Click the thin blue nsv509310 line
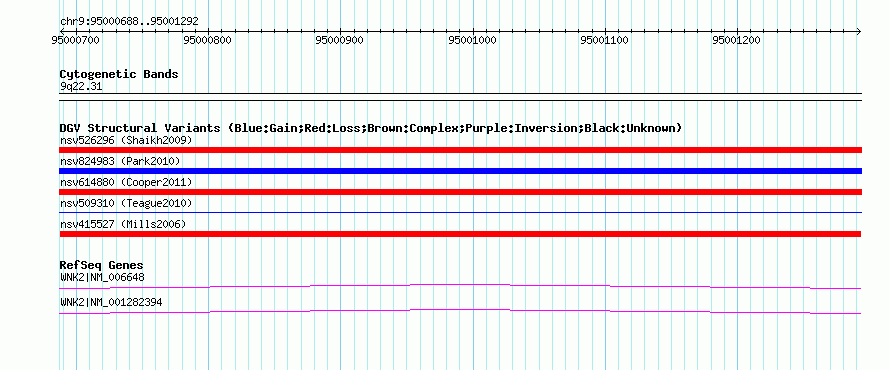890x370 pixels. (460, 213)
